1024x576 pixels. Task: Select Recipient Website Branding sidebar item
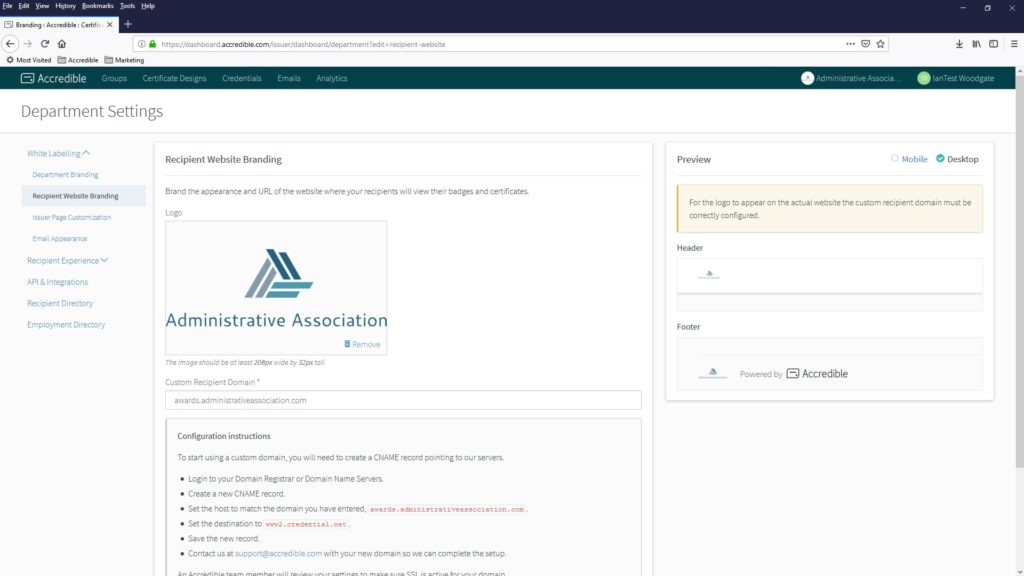(84, 196)
